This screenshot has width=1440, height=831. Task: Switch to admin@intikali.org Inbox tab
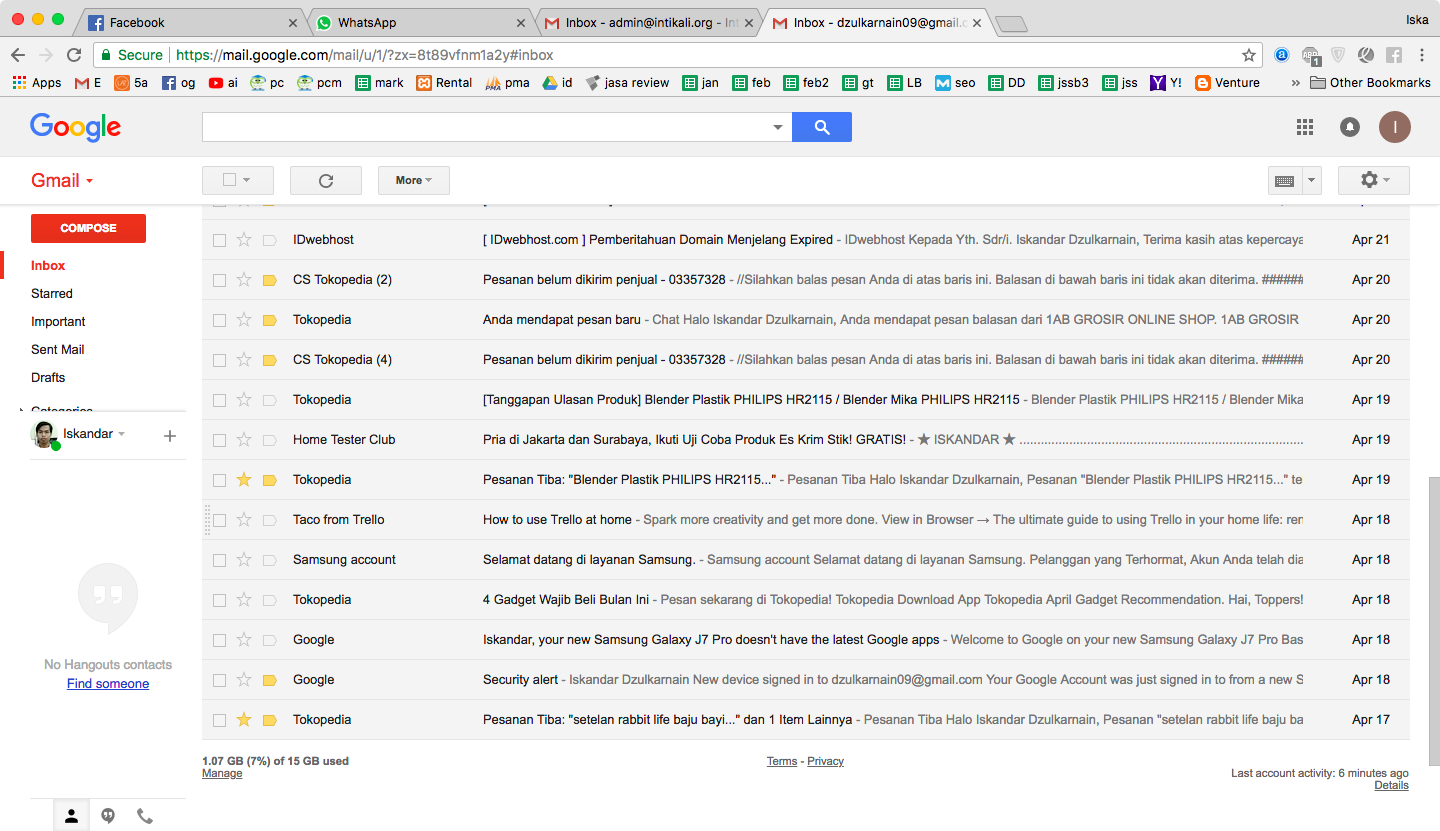(x=649, y=22)
